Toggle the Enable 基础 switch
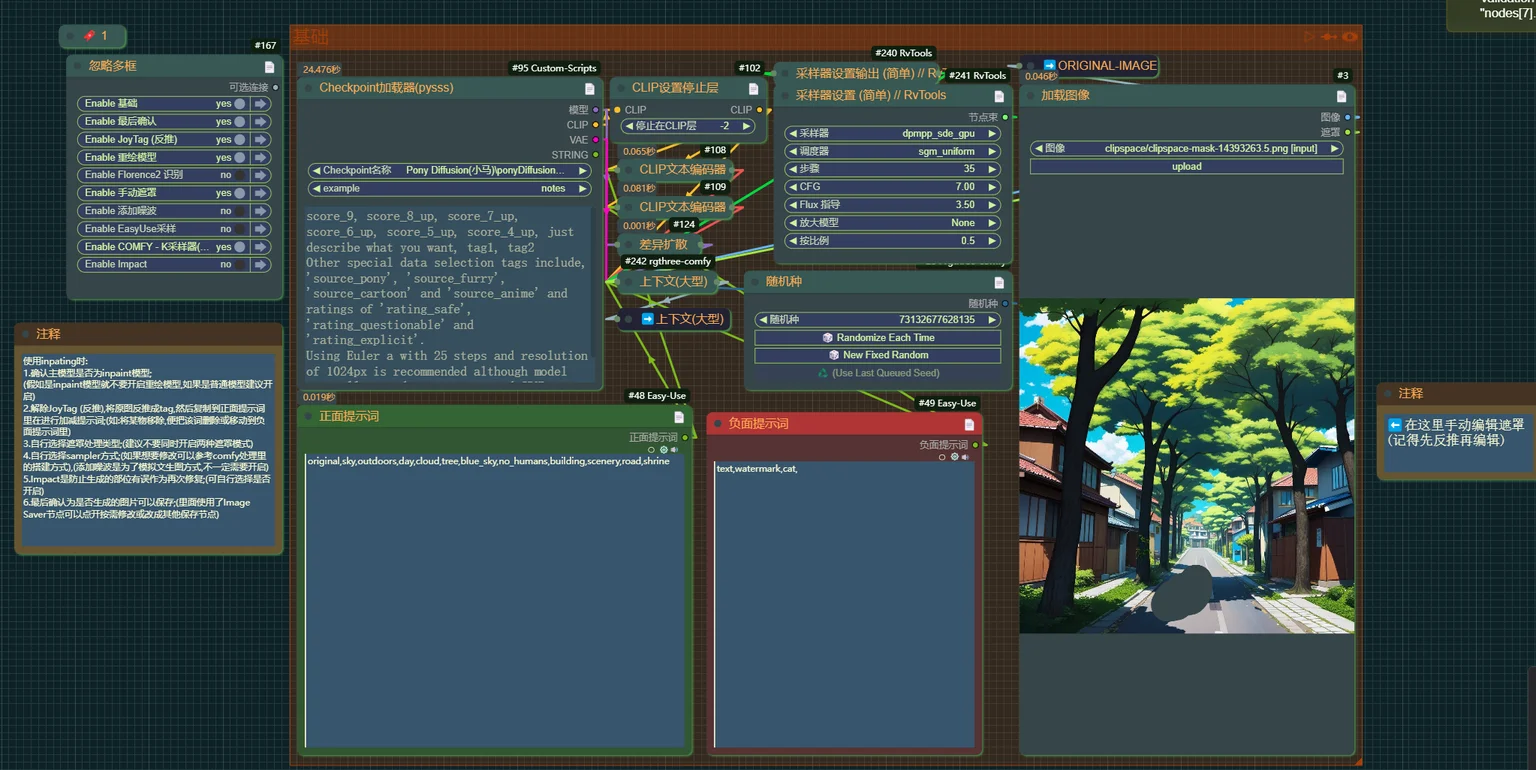This screenshot has height=770, width=1536. tap(240, 104)
